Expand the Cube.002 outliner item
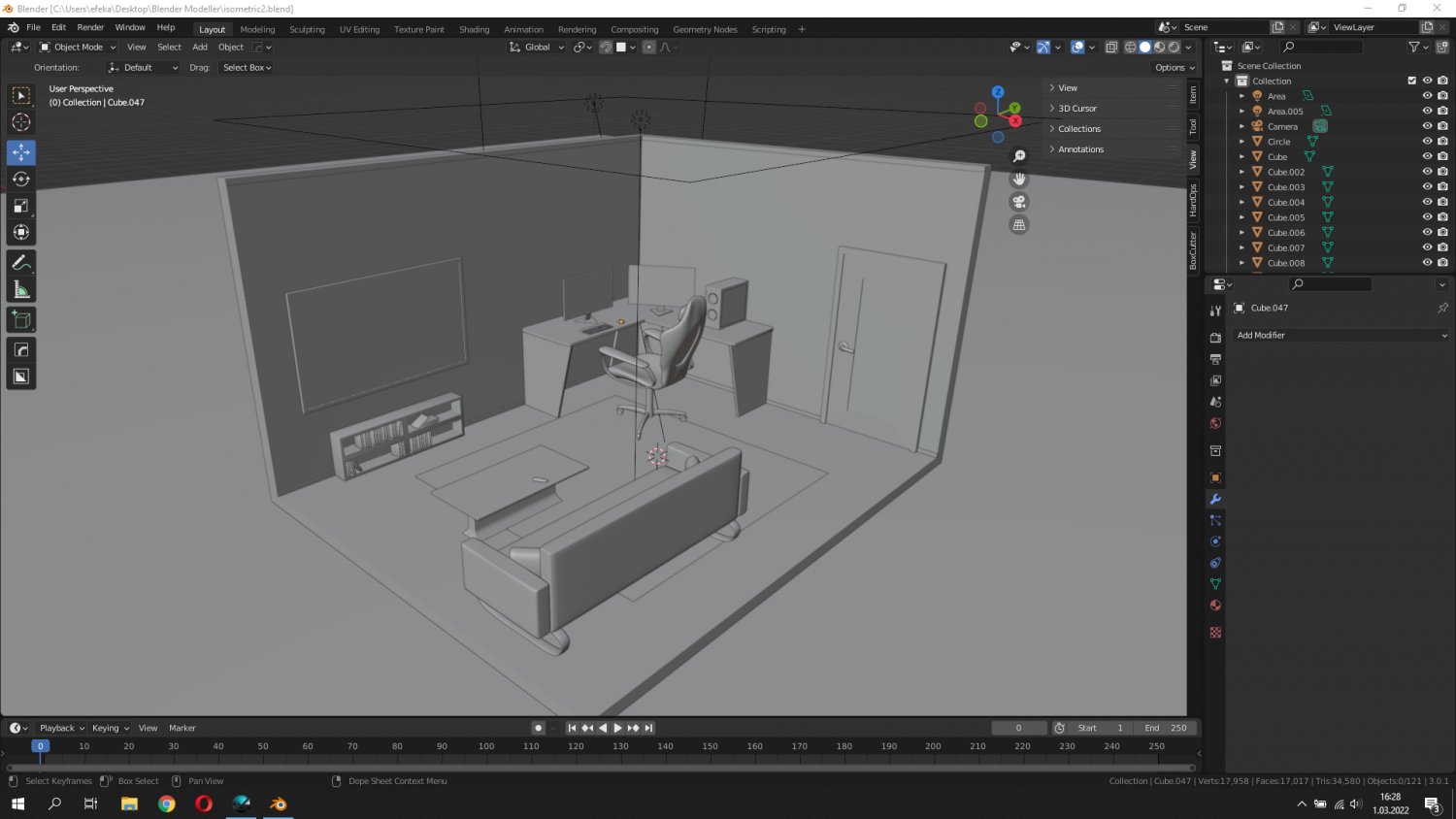 (1242, 171)
